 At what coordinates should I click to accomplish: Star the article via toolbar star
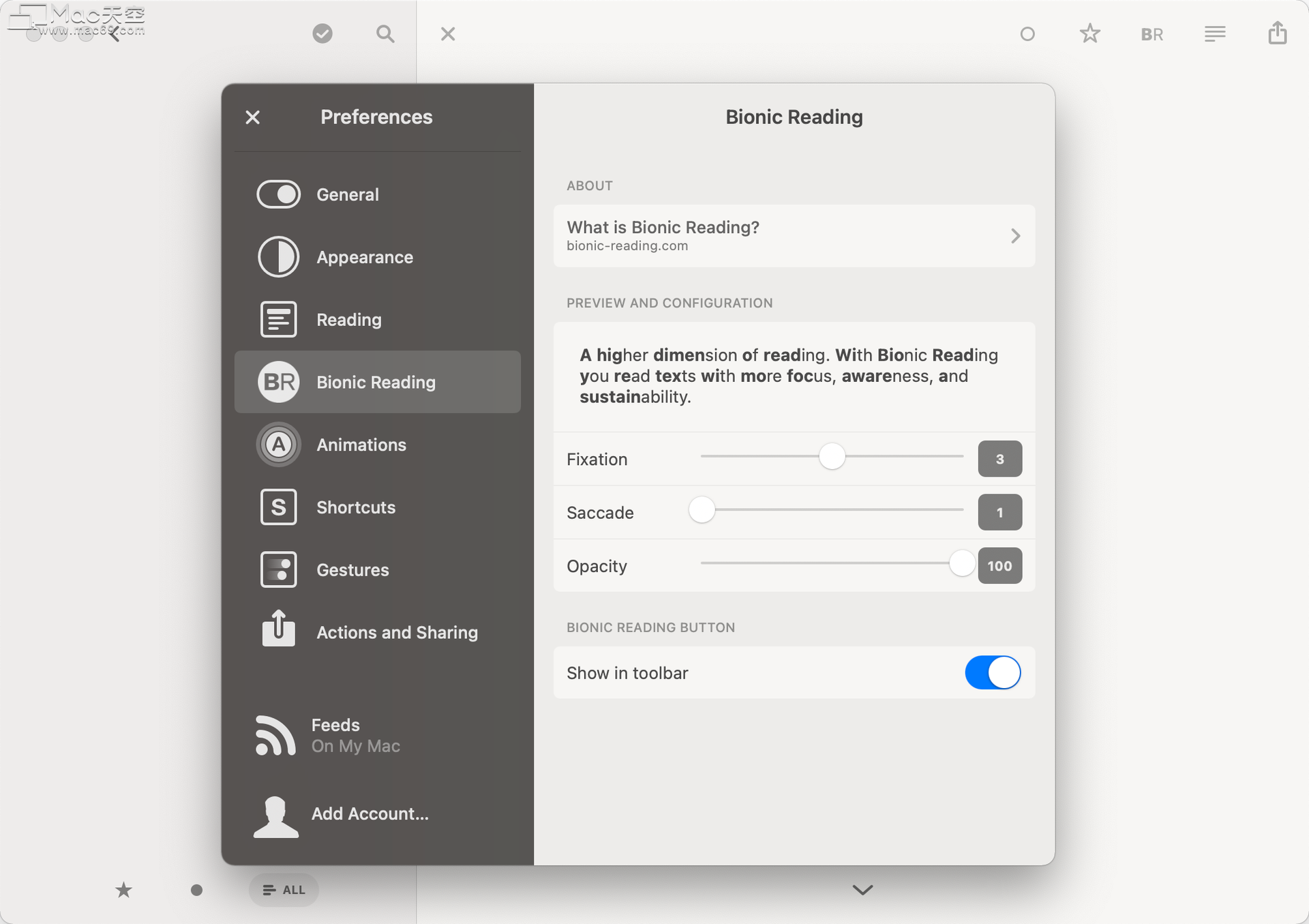(x=1090, y=33)
